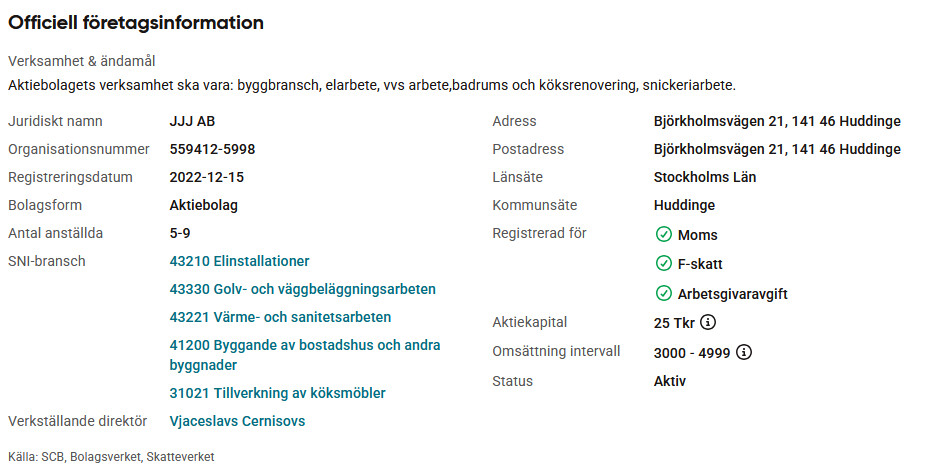
Task: Click the Postadress value Björkholmsvägen 21
Action: 776,149
